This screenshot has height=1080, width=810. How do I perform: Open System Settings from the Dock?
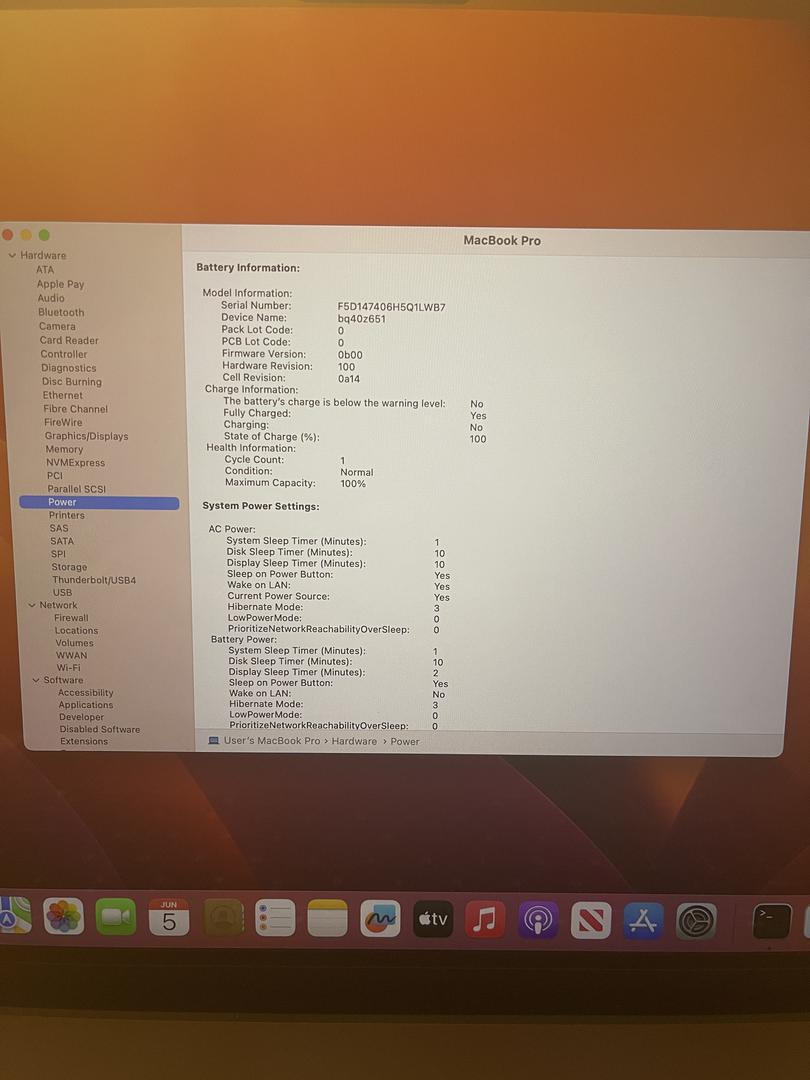696,922
